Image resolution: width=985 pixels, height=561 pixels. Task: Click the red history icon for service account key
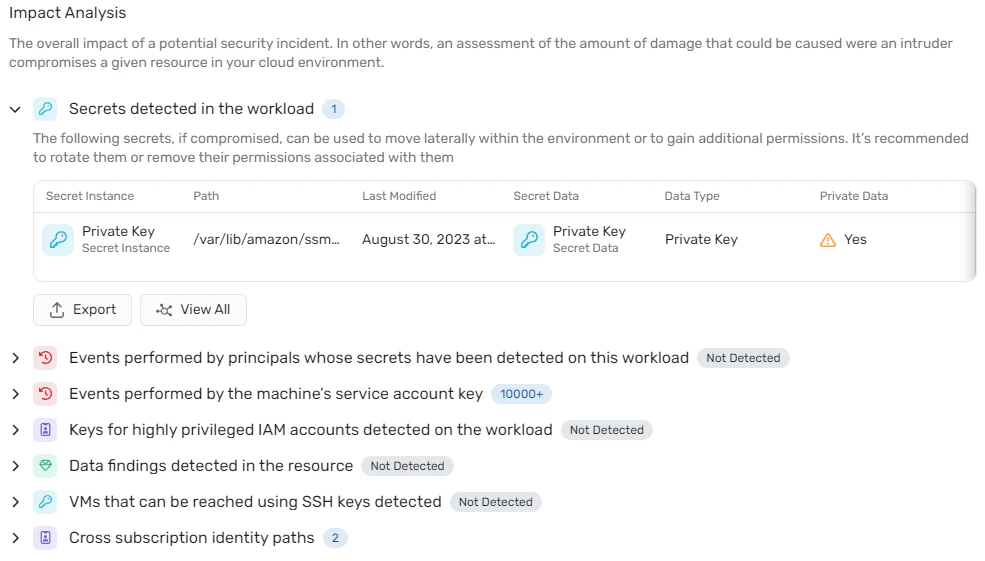click(45, 394)
